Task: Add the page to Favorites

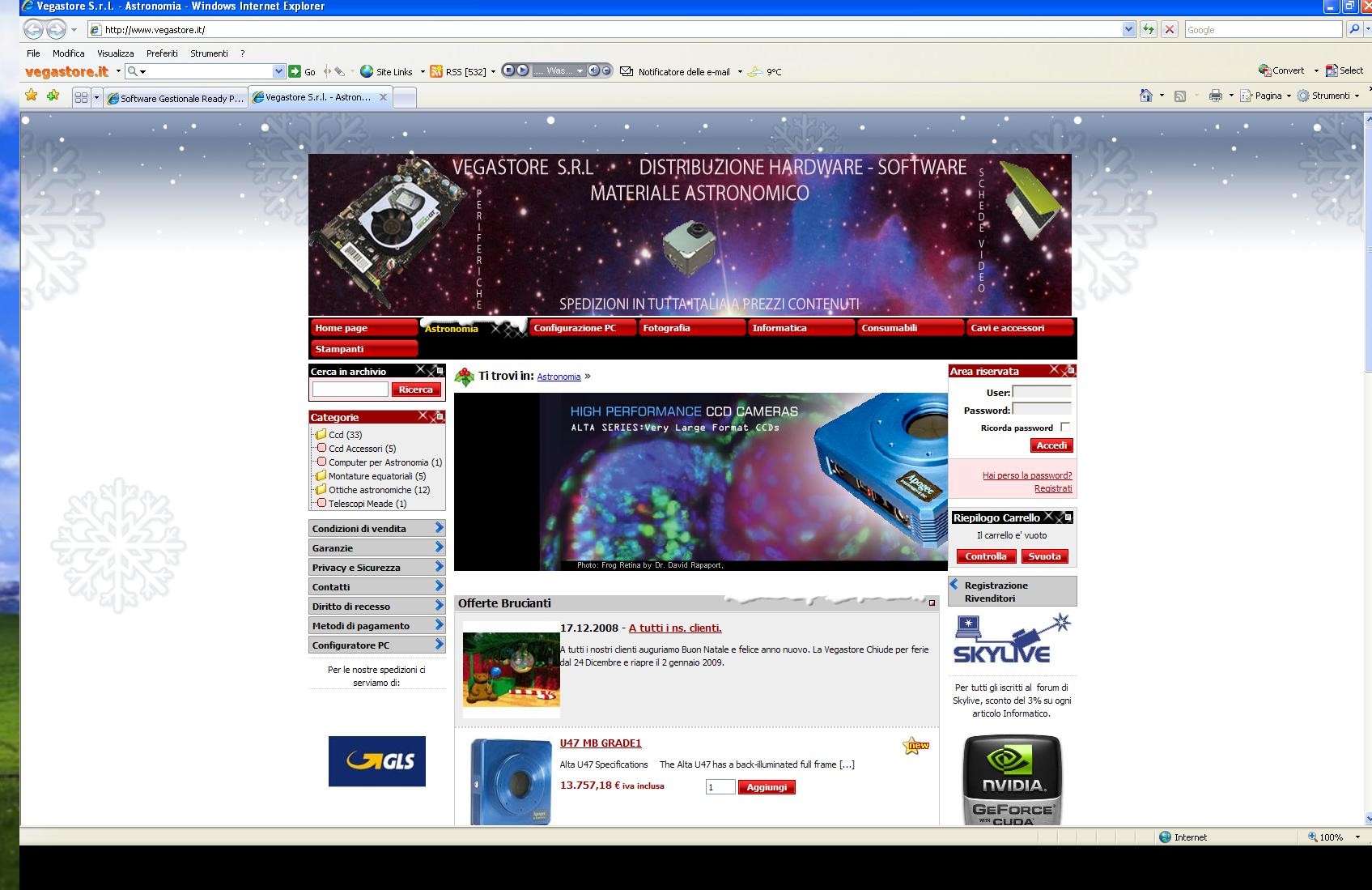Action: [53, 96]
